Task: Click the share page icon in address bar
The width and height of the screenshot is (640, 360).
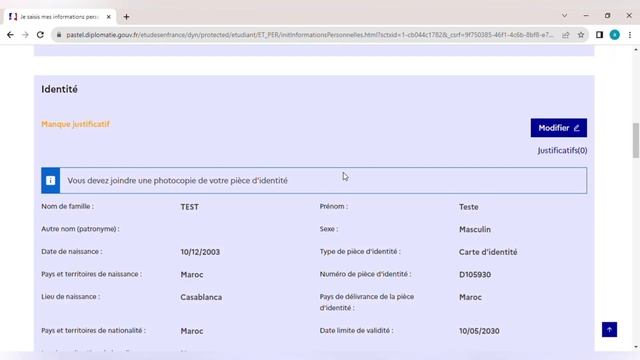Action: click(x=566, y=35)
